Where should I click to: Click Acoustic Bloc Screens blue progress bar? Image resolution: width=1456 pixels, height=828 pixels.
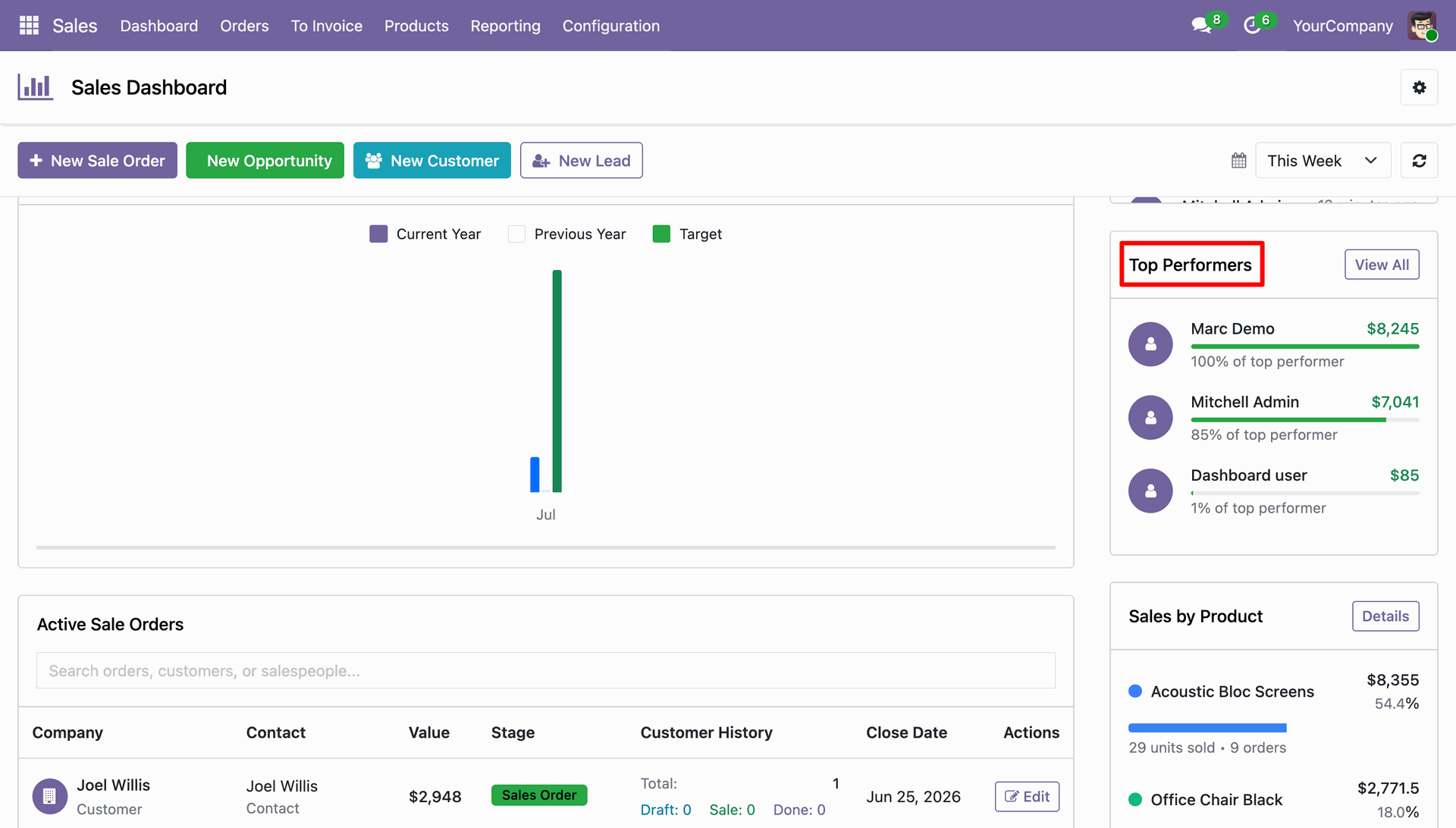tap(1207, 728)
